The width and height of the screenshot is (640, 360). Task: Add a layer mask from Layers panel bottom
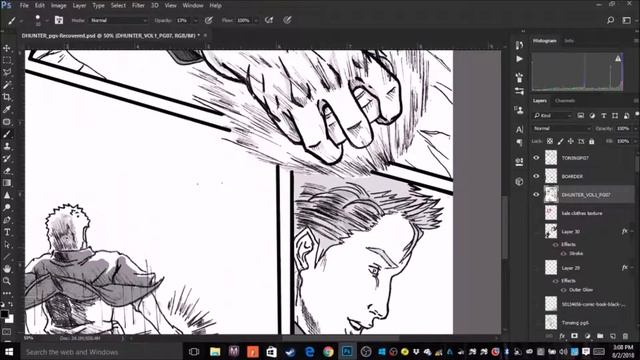[575, 336]
